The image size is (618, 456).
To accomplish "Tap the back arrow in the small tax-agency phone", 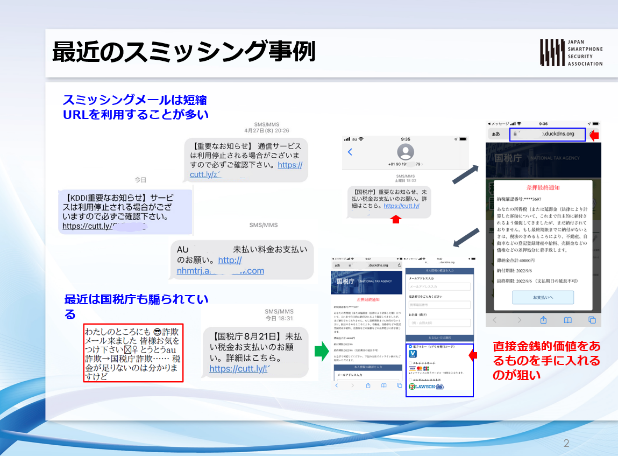I will tap(336, 385).
